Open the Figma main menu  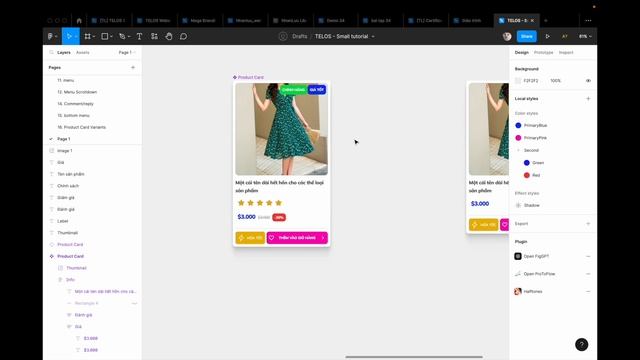51,36
